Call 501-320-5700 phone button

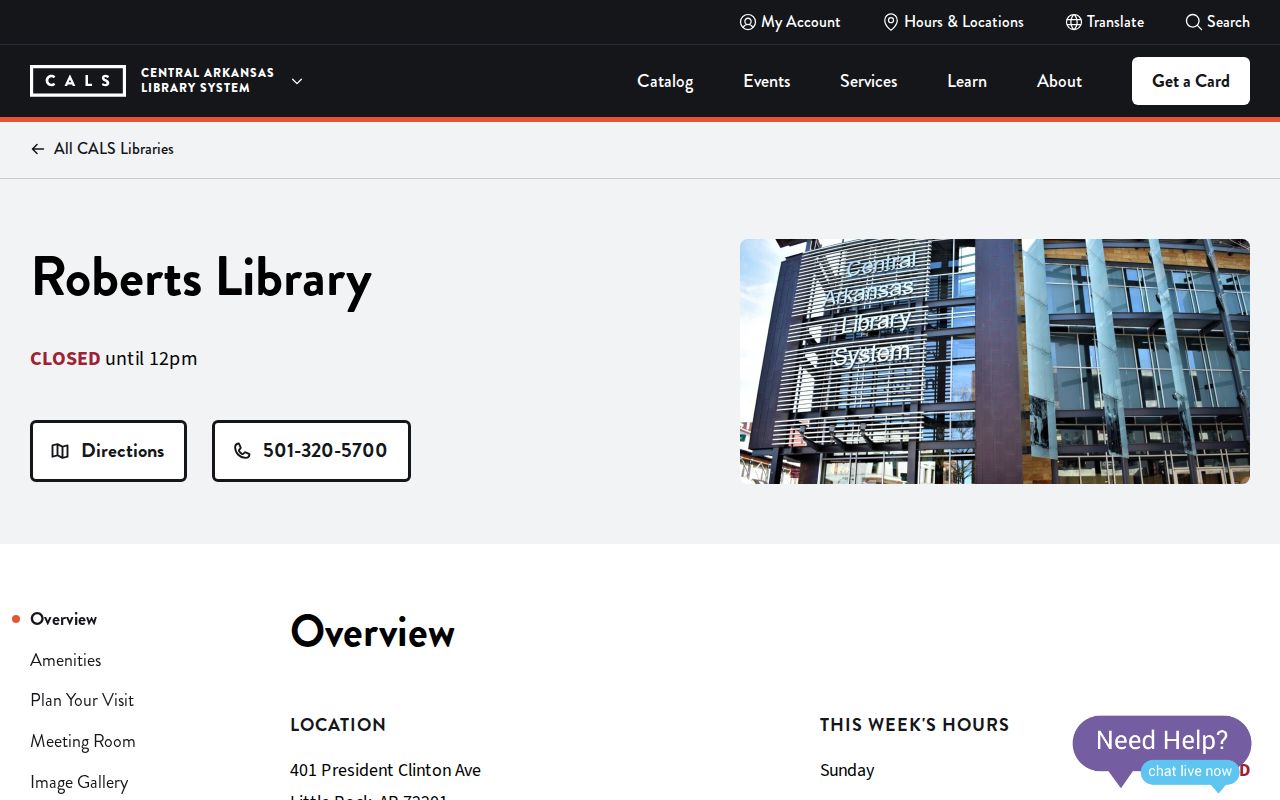pyautogui.click(x=311, y=451)
